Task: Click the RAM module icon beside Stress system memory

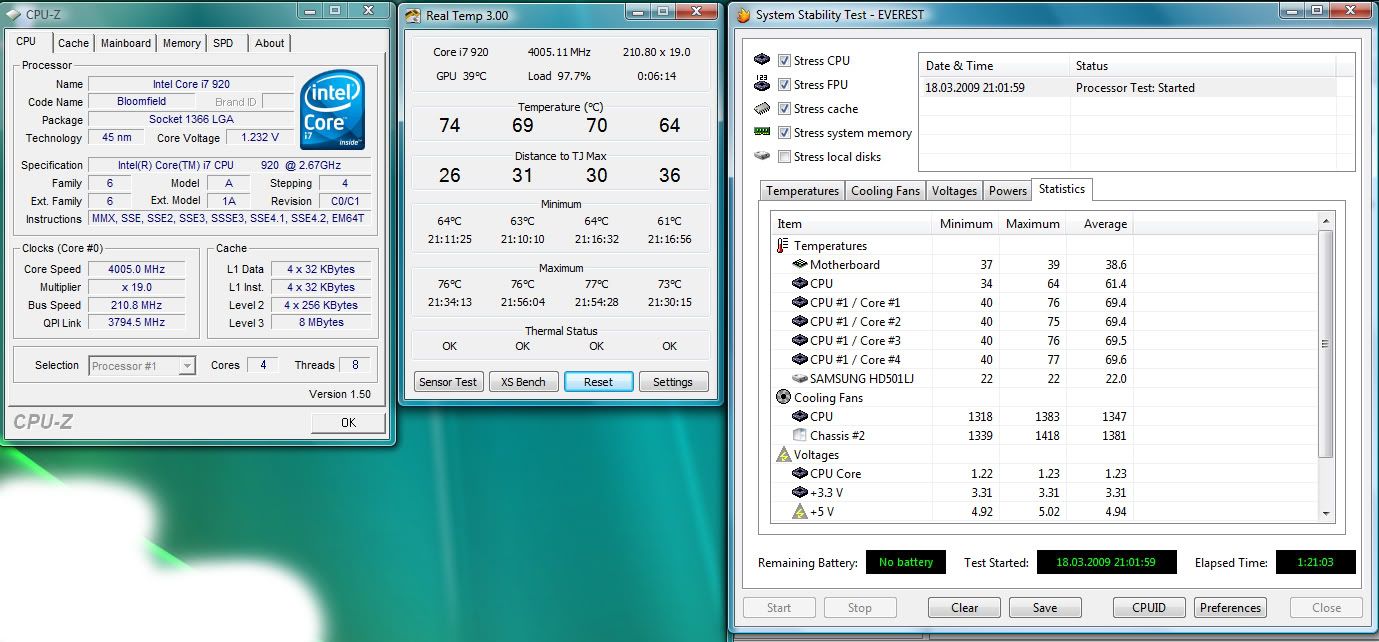Action: 762,132
